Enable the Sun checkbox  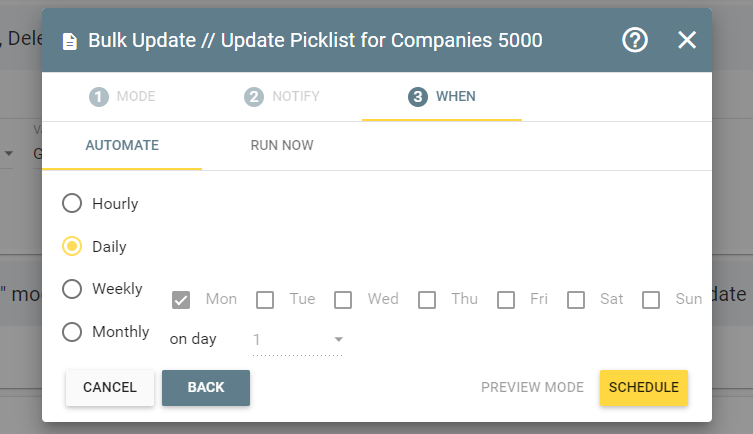click(651, 300)
